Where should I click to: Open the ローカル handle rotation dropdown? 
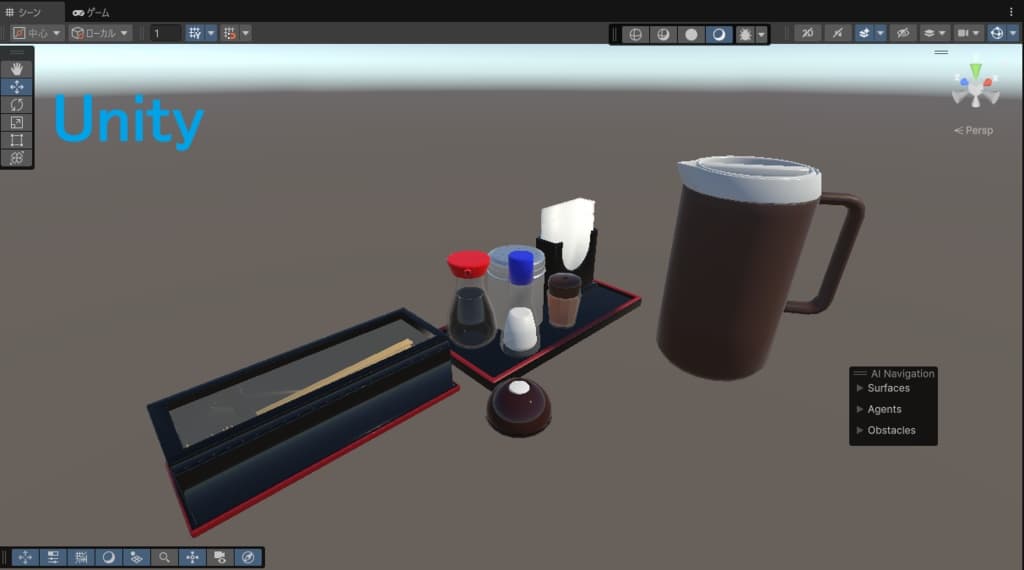pyautogui.click(x=100, y=33)
